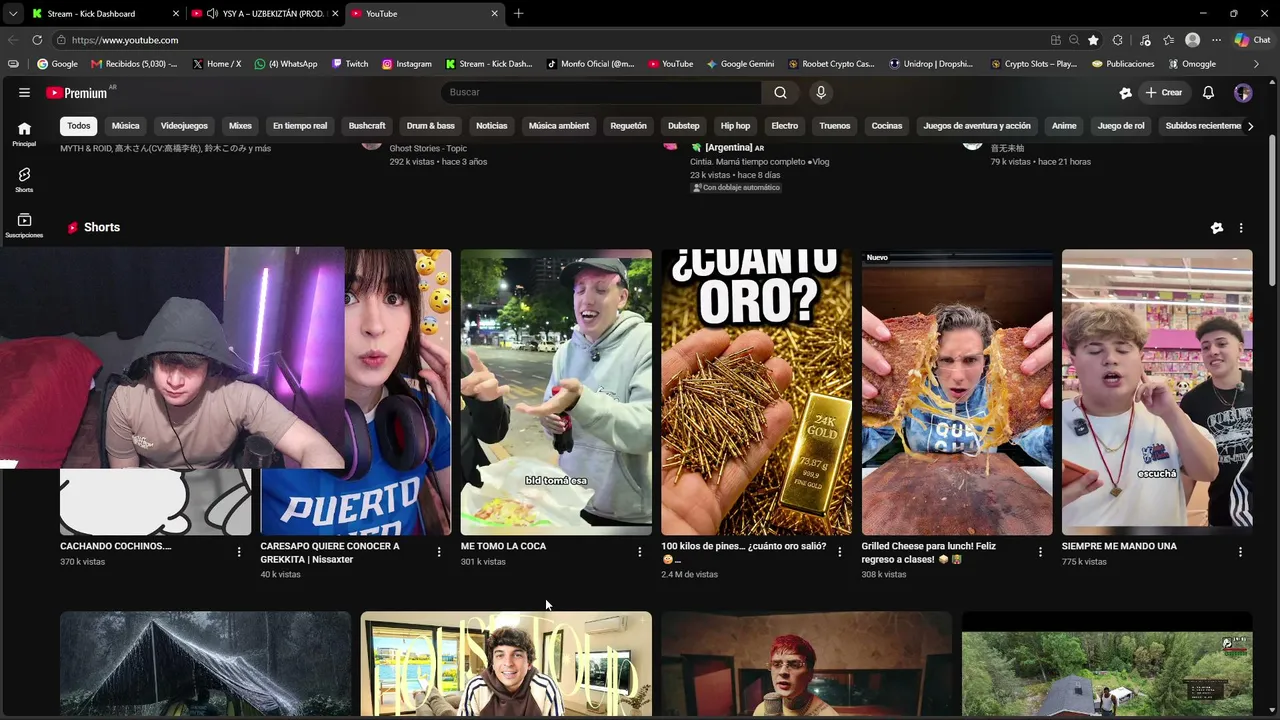Click the star-shaped icon beside Crear
This screenshot has height=720, width=1280.
click(x=1125, y=92)
